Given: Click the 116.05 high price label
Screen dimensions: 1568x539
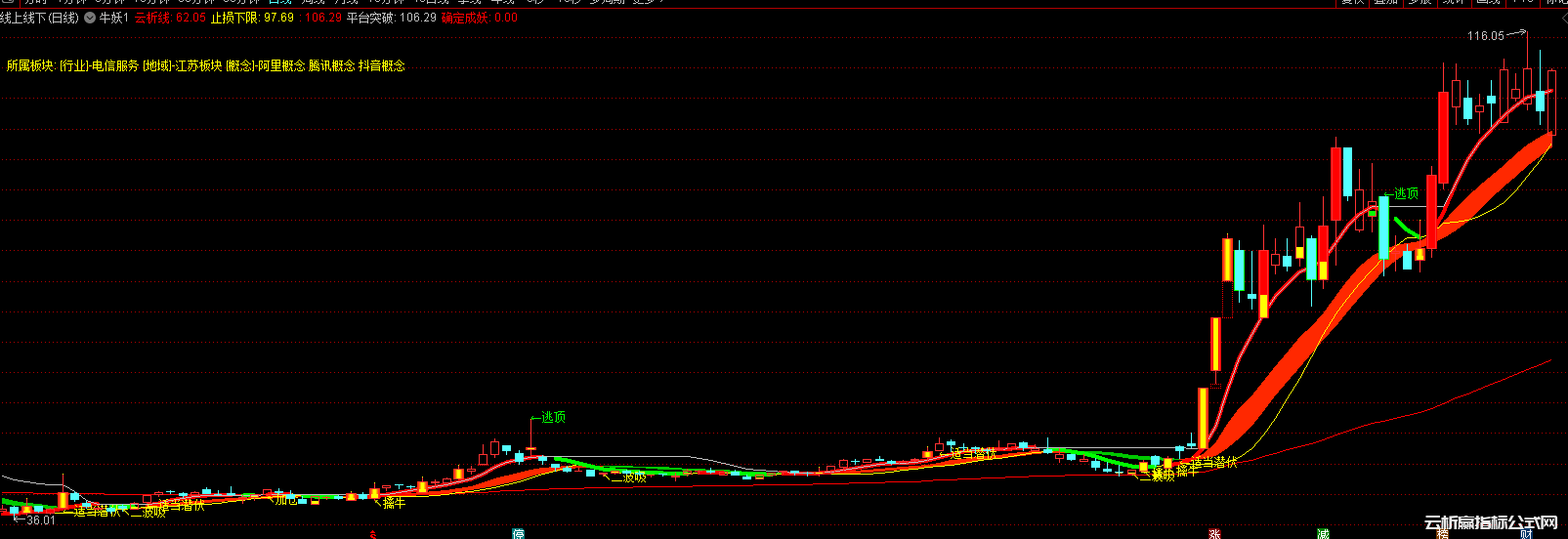Looking at the screenshot, I should point(1485,36).
